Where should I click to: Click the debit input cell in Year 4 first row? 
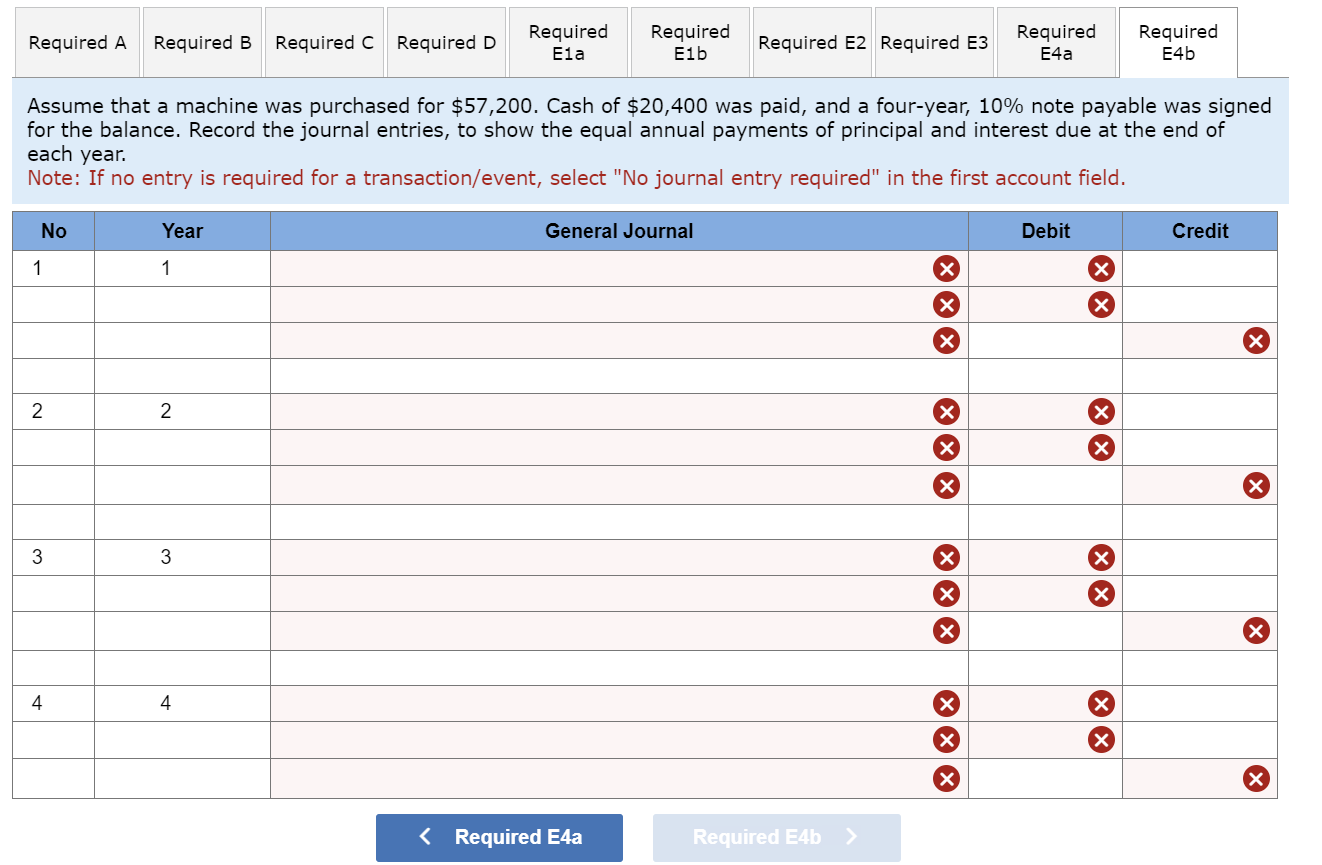pyautogui.click(x=1045, y=703)
